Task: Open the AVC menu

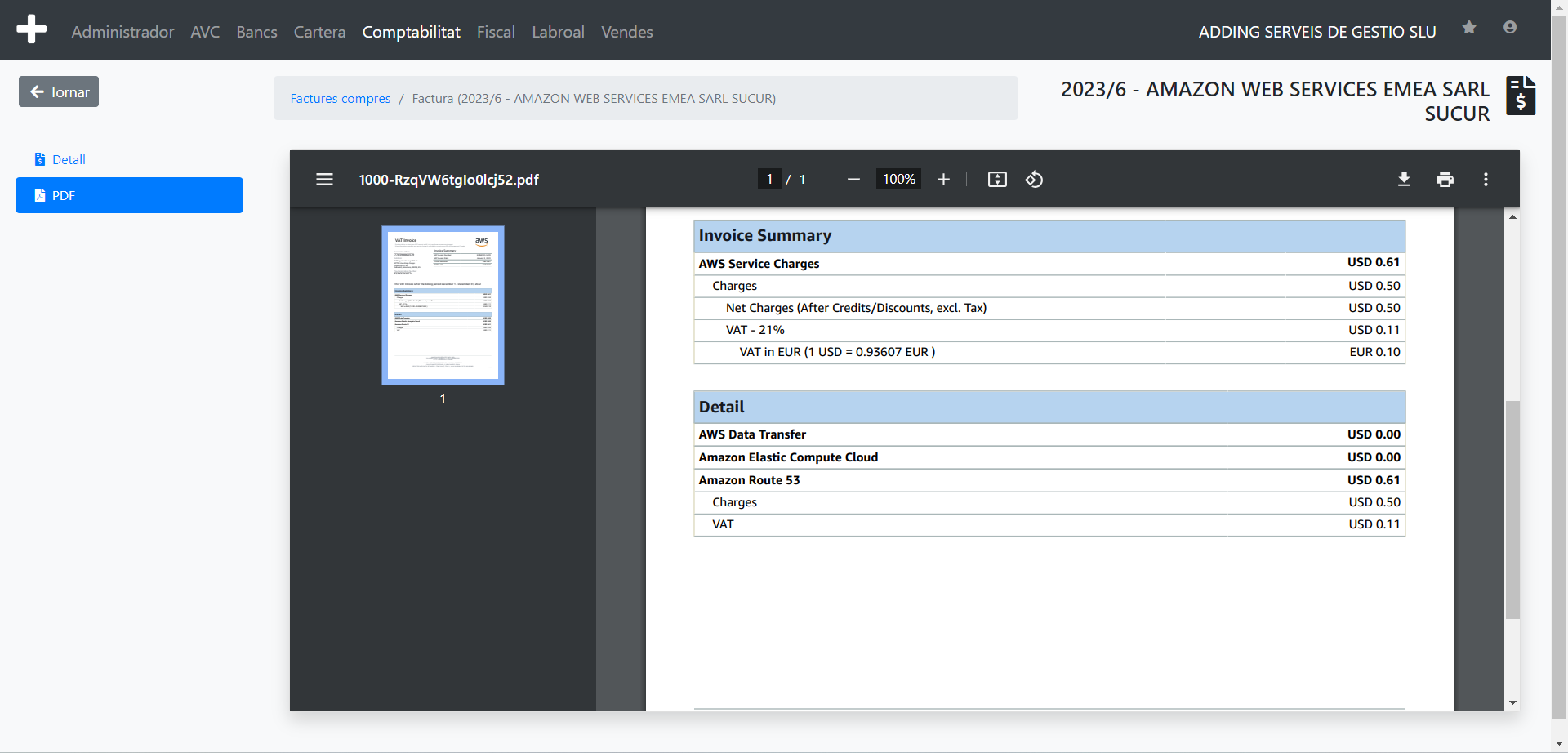Action: click(205, 32)
